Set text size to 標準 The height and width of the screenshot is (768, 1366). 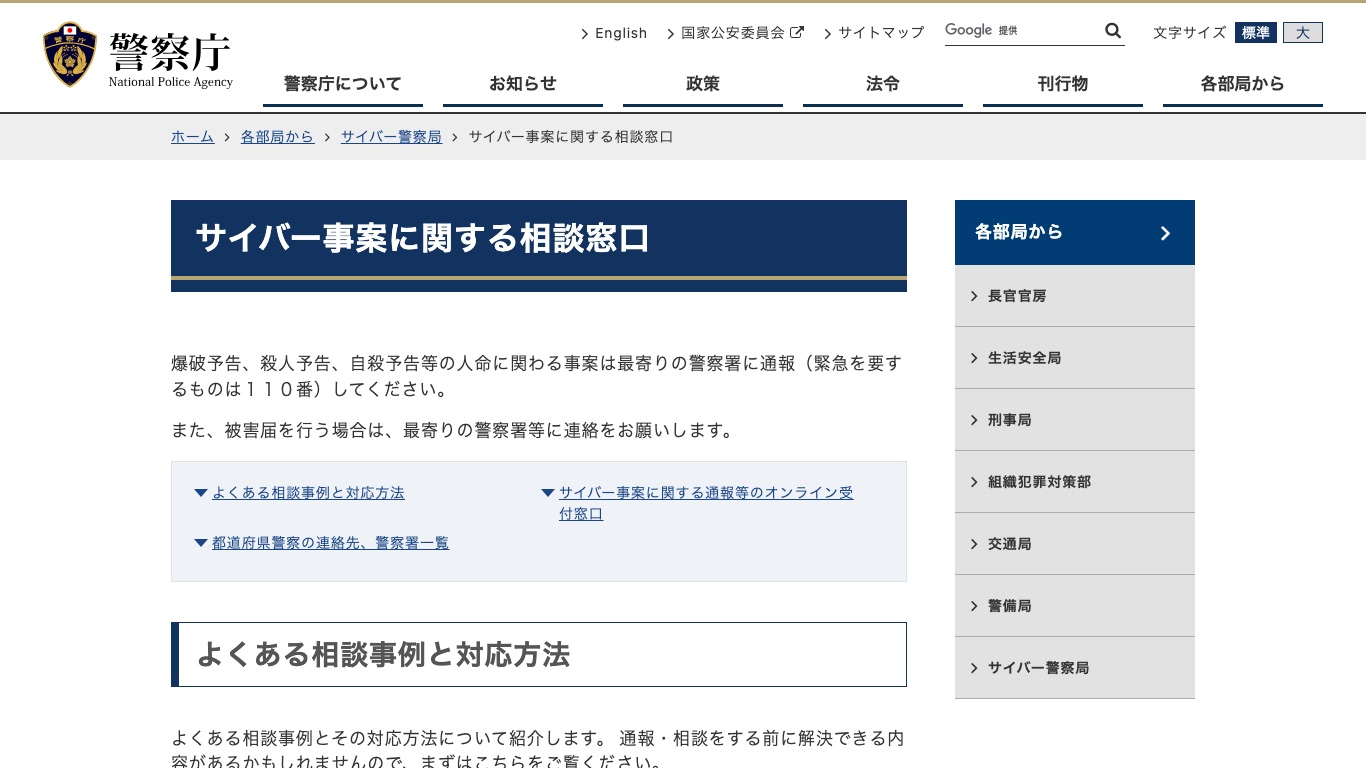(1256, 33)
